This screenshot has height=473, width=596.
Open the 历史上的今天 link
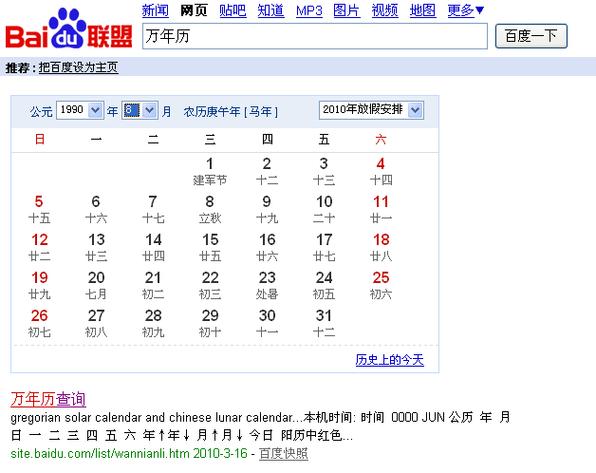(x=390, y=360)
